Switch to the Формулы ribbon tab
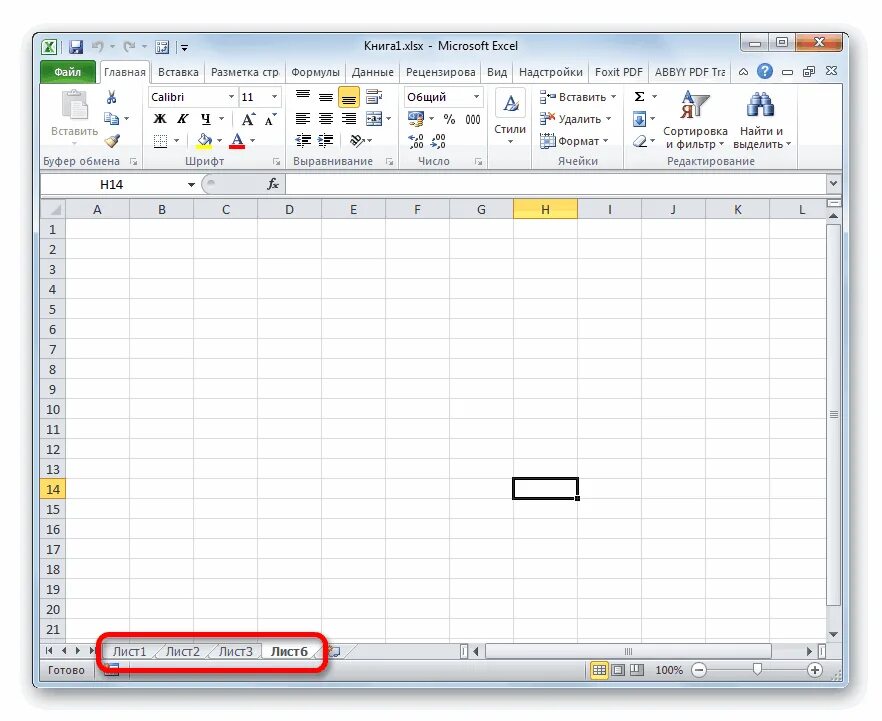 point(315,72)
